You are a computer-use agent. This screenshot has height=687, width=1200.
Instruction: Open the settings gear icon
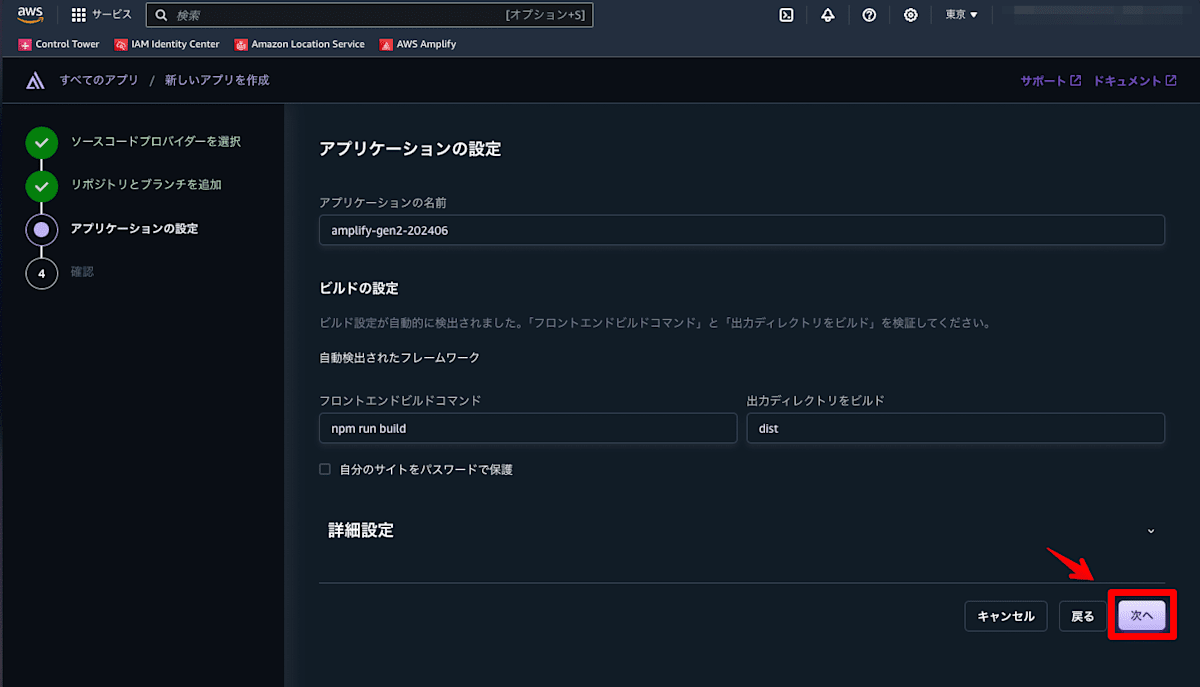[x=911, y=15]
